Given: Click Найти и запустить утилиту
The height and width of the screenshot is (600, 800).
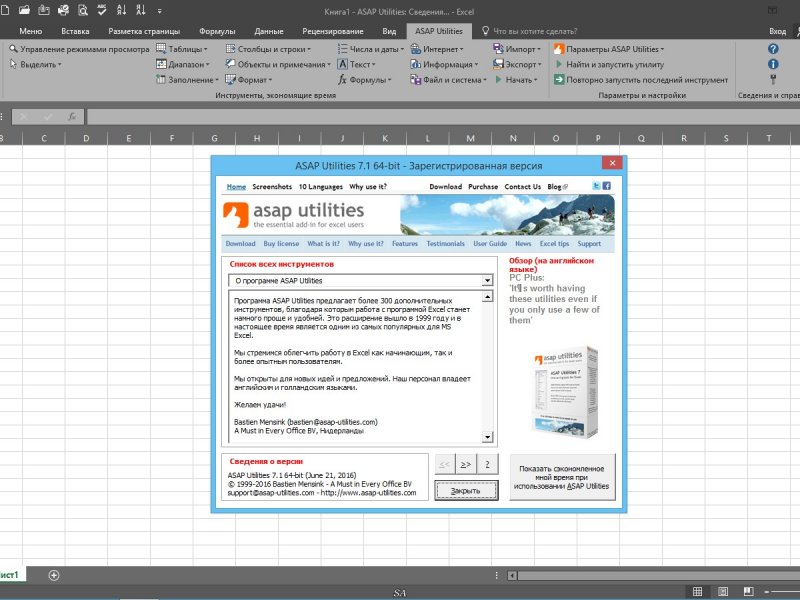Looking at the screenshot, I should click(x=609, y=64).
